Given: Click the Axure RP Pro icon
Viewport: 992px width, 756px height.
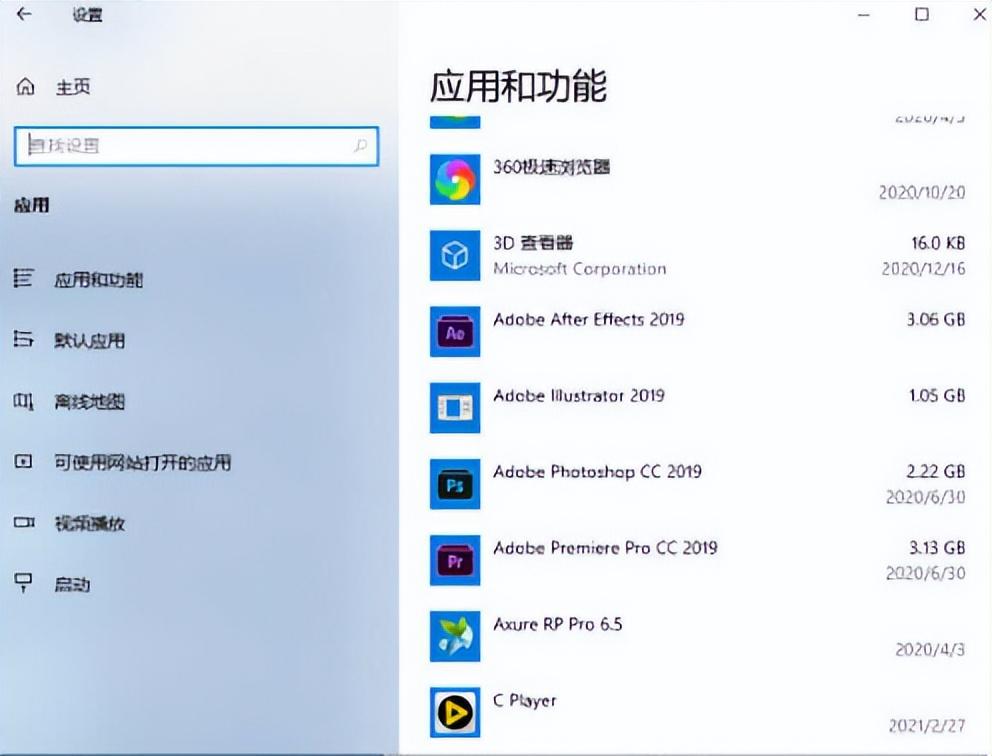Looking at the screenshot, I should click(455, 636).
